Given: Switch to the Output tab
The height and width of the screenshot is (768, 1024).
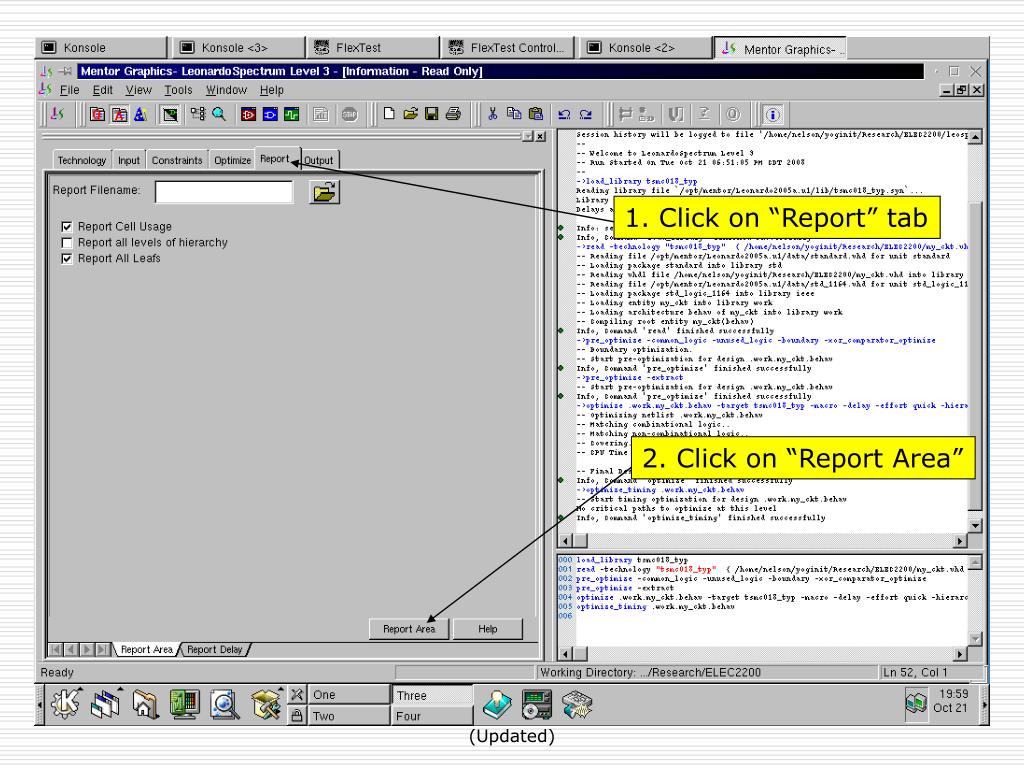Looking at the screenshot, I should 319,160.
